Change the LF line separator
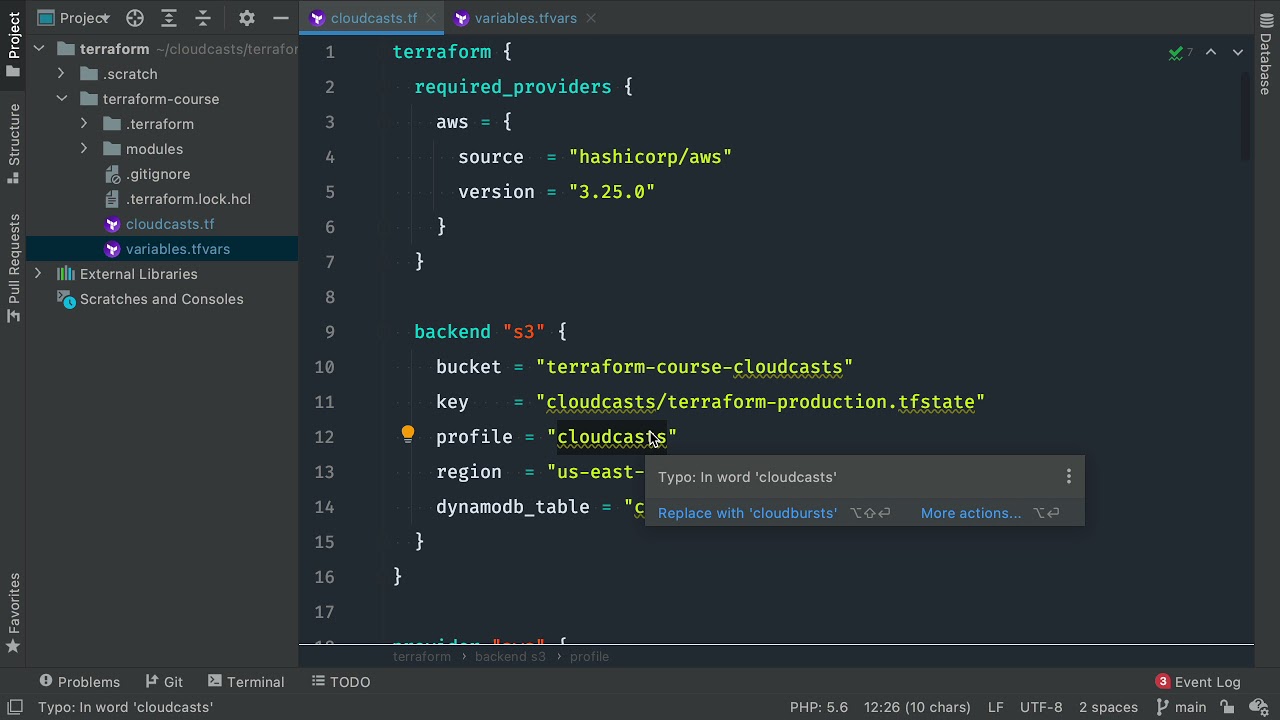This screenshot has width=1280, height=720. [x=996, y=707]
